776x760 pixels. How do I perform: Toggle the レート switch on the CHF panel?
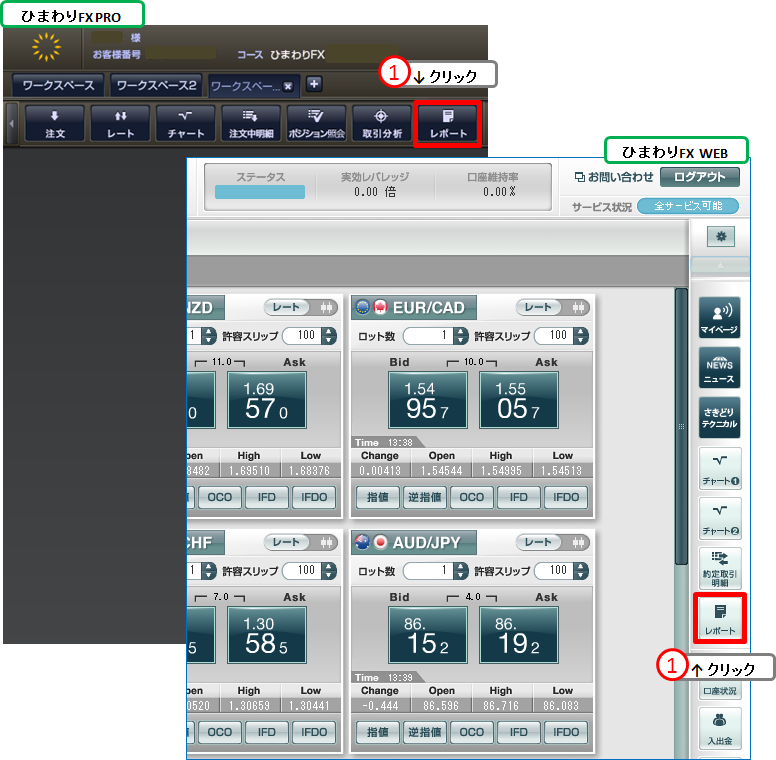pos(300,542)
